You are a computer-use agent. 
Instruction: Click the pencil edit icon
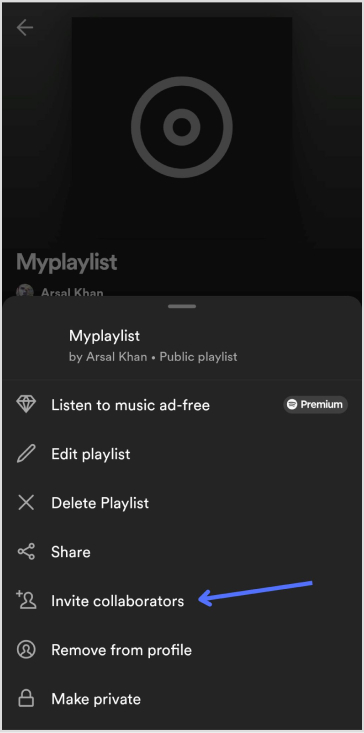[x=26, y=454]
